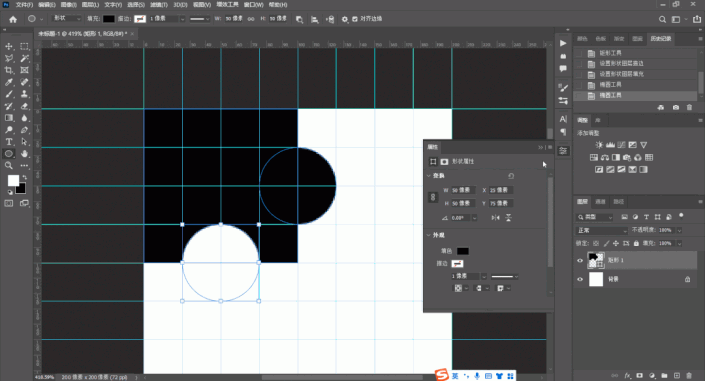Click the X position field in Properties
705x381 pixels.
pyautogui.click(x=501, y=190)
